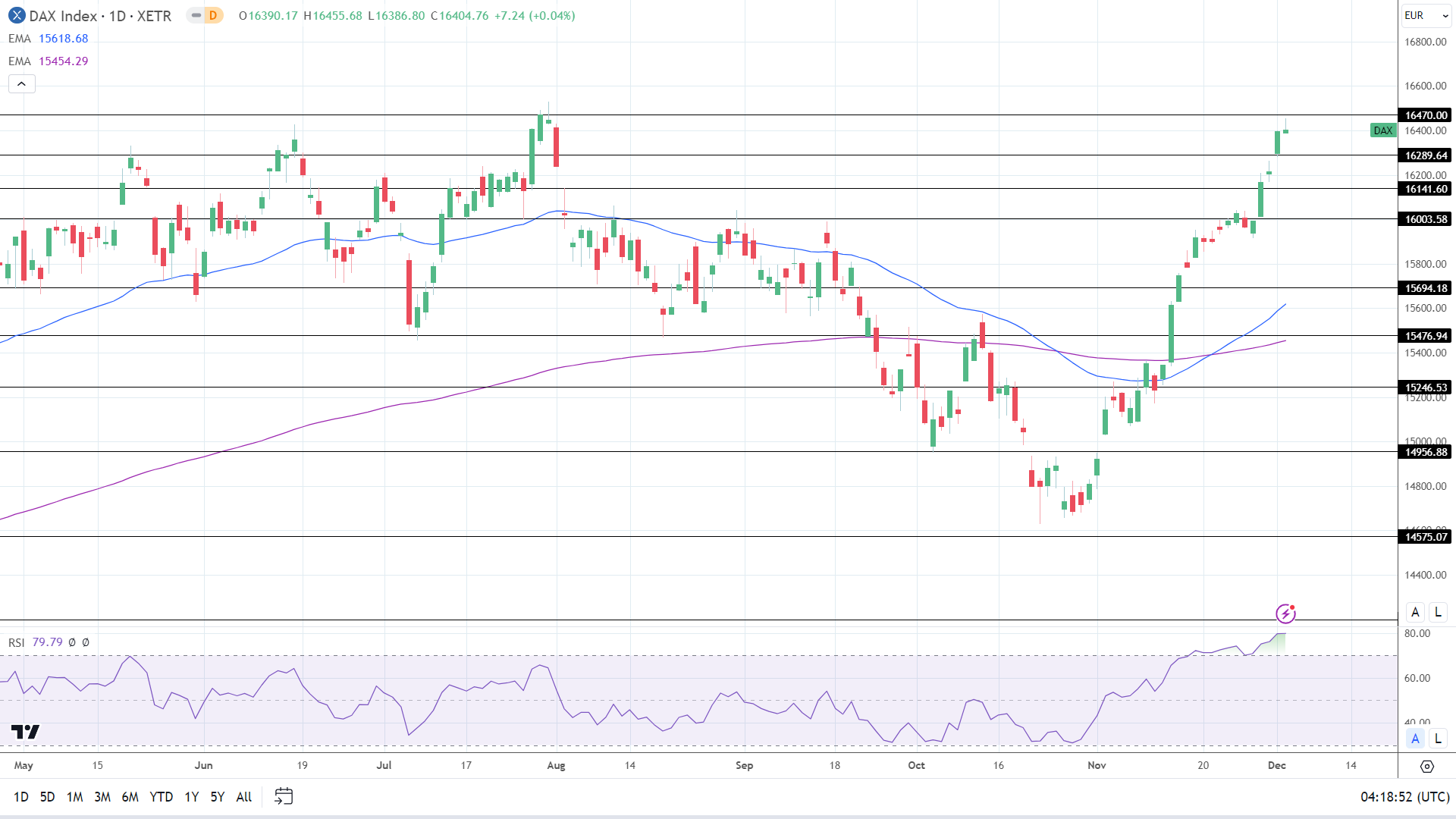Toggle log scale L on RSI pane
Viewport: 1456px width, 819px height.
[x=1438, y=739]
